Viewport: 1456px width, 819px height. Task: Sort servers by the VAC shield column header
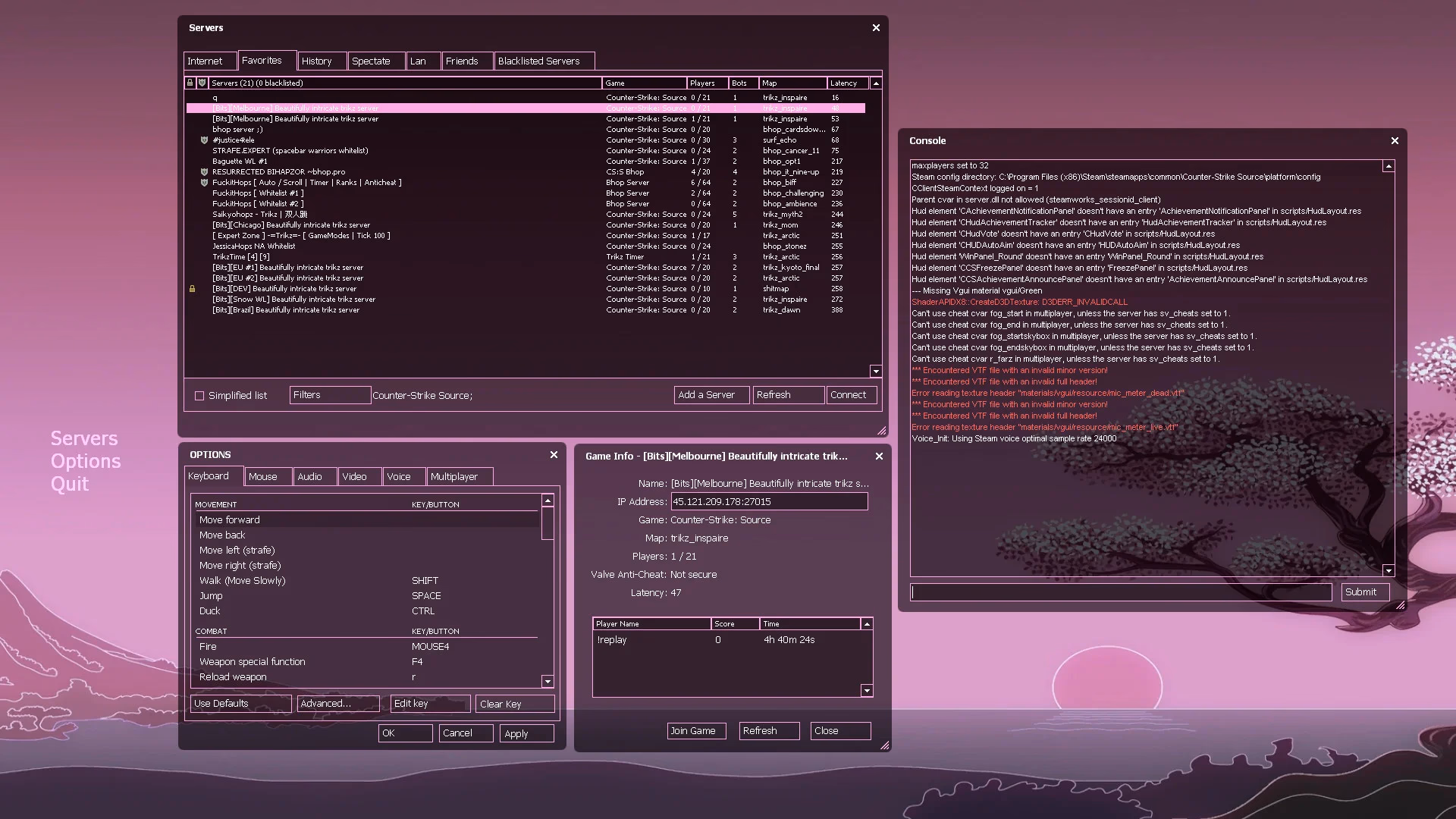(202, 83)
